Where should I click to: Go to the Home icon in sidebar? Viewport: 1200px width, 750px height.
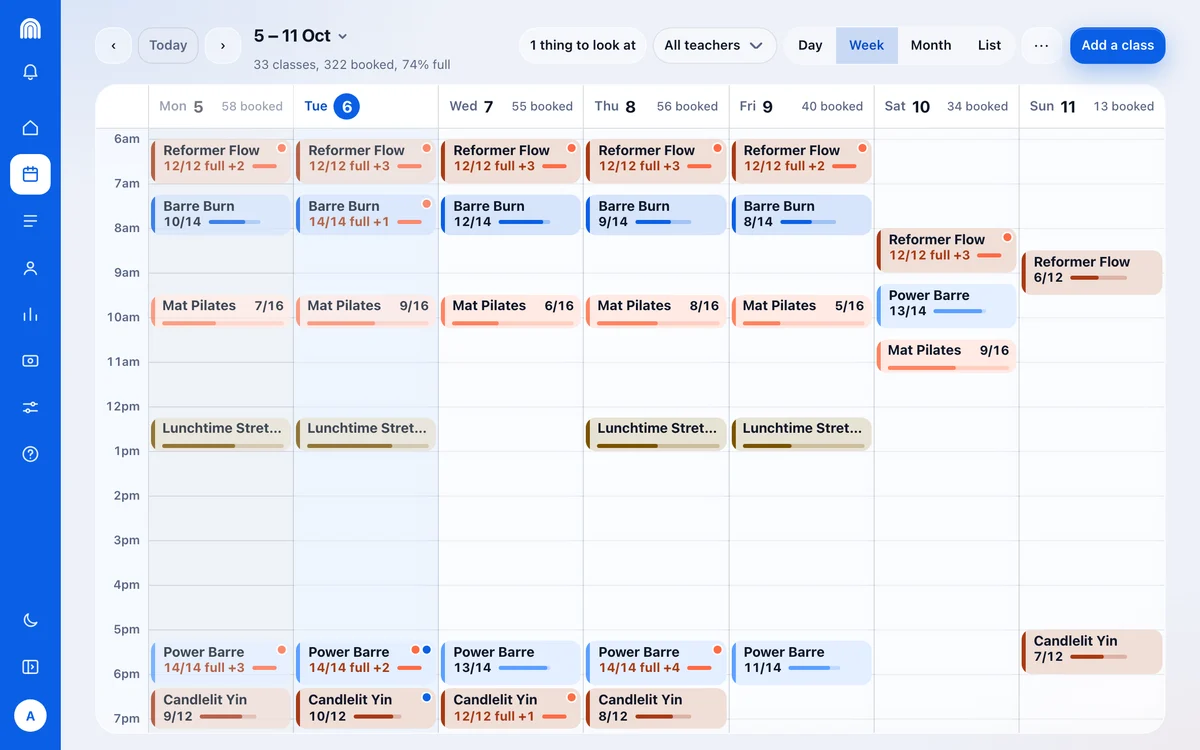pyautogui.click(x=30, y=127)
